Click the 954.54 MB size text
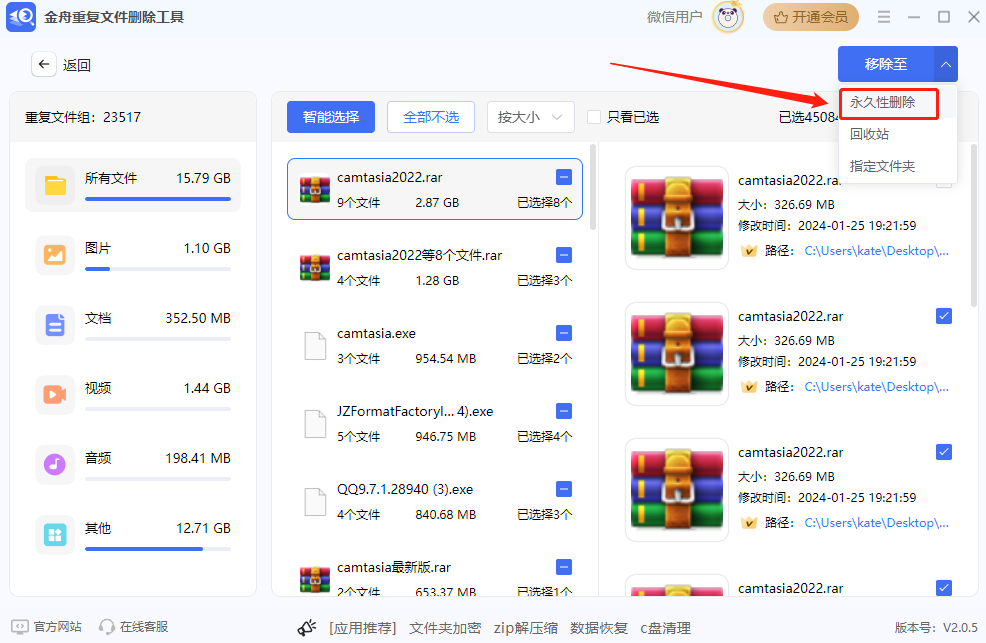Viewport: 986px width, 643px height. click(x=446, y=358)
